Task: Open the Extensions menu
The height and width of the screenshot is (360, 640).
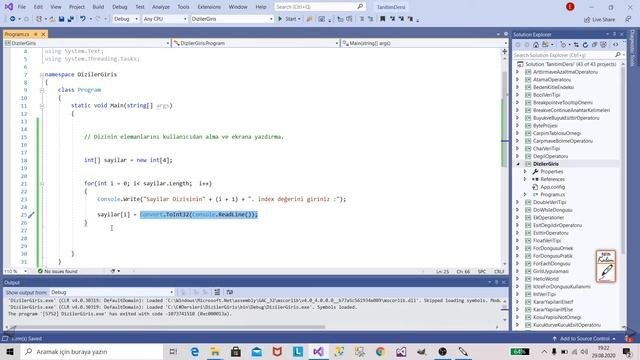Action: pyautogui.click(x=209, y=7)
